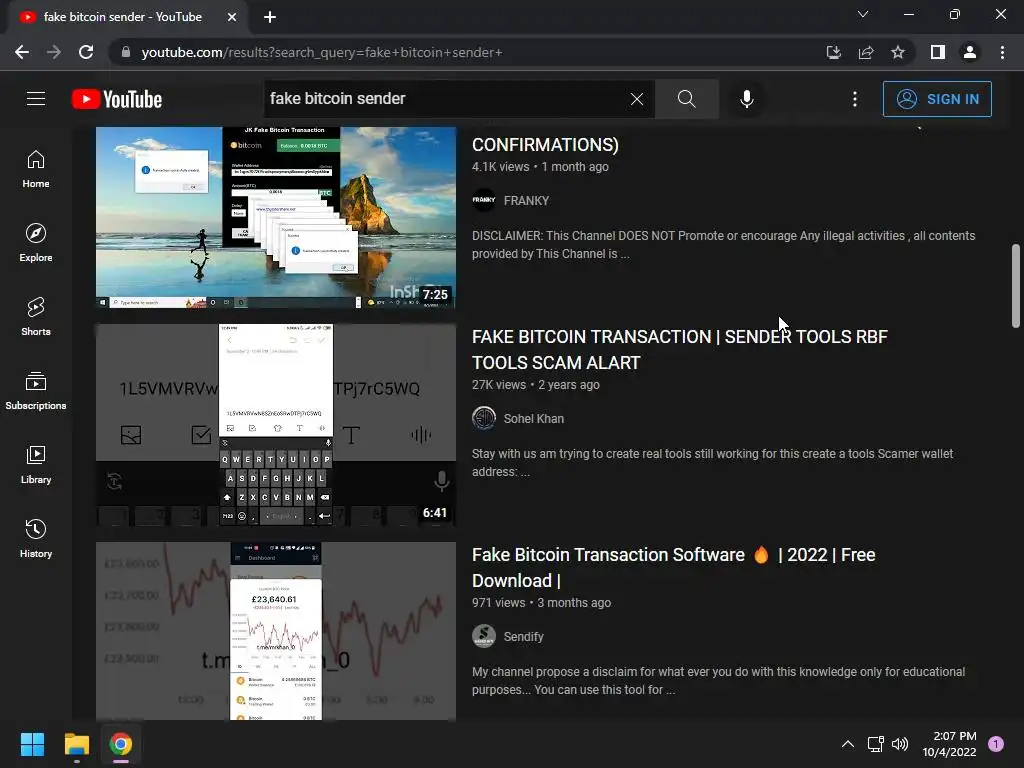
Task: Show hidden system tray icons
Action: 848,744
